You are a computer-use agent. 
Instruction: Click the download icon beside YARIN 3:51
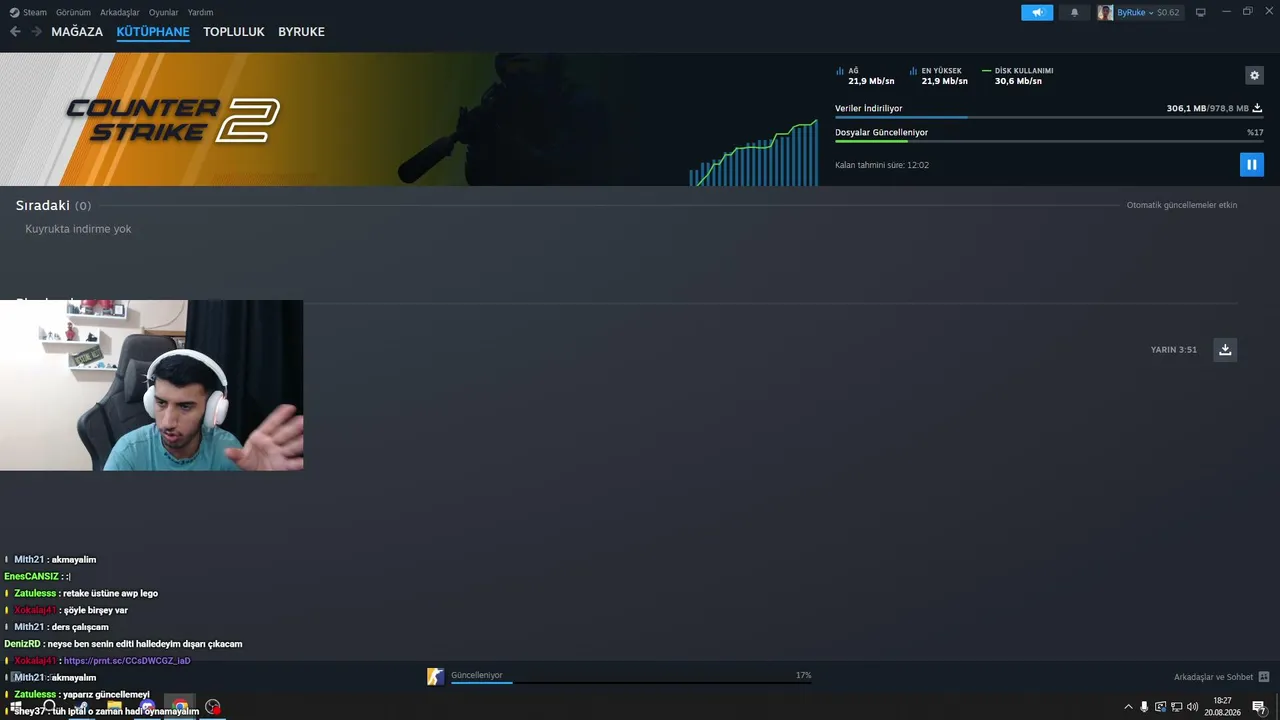[x=1225, y=350]
